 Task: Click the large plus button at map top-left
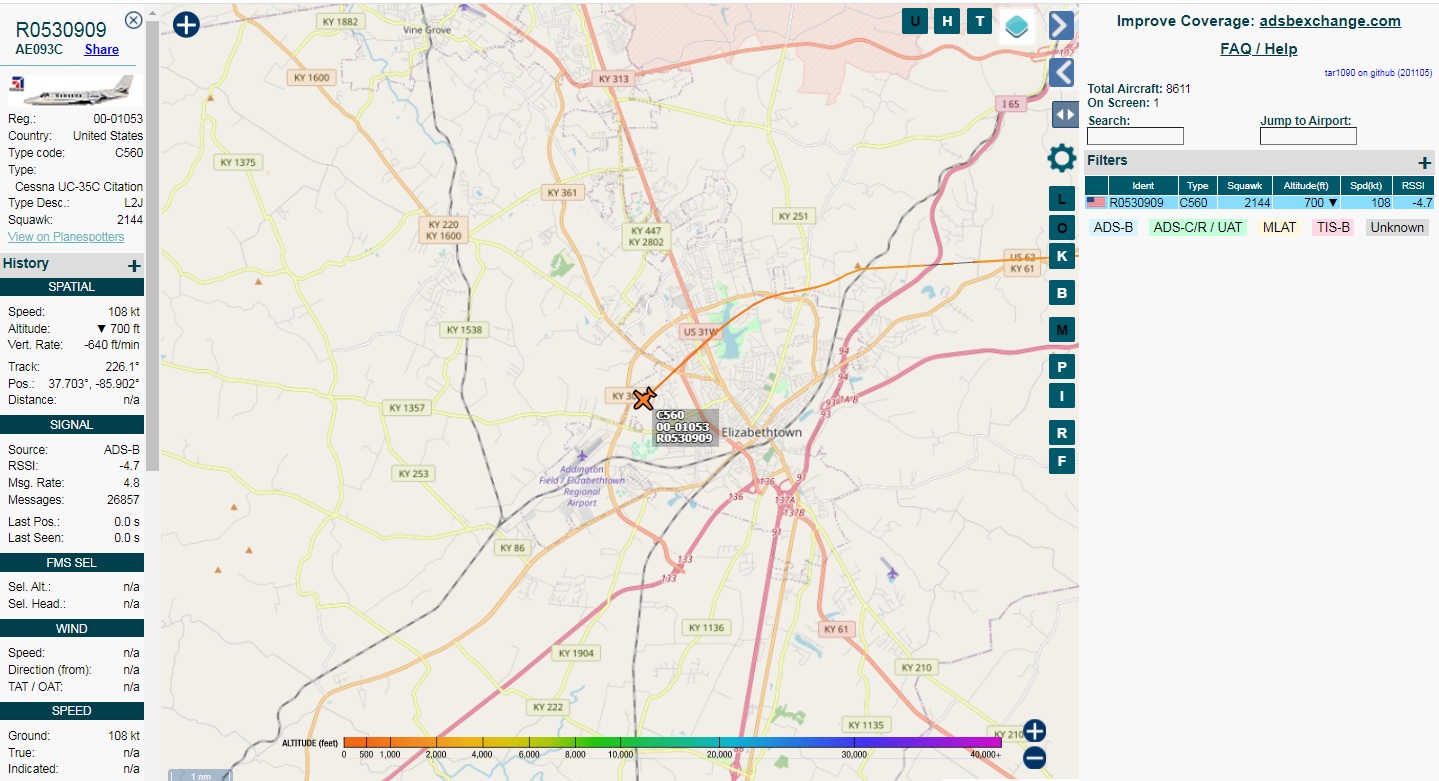[x=186, y=24]
